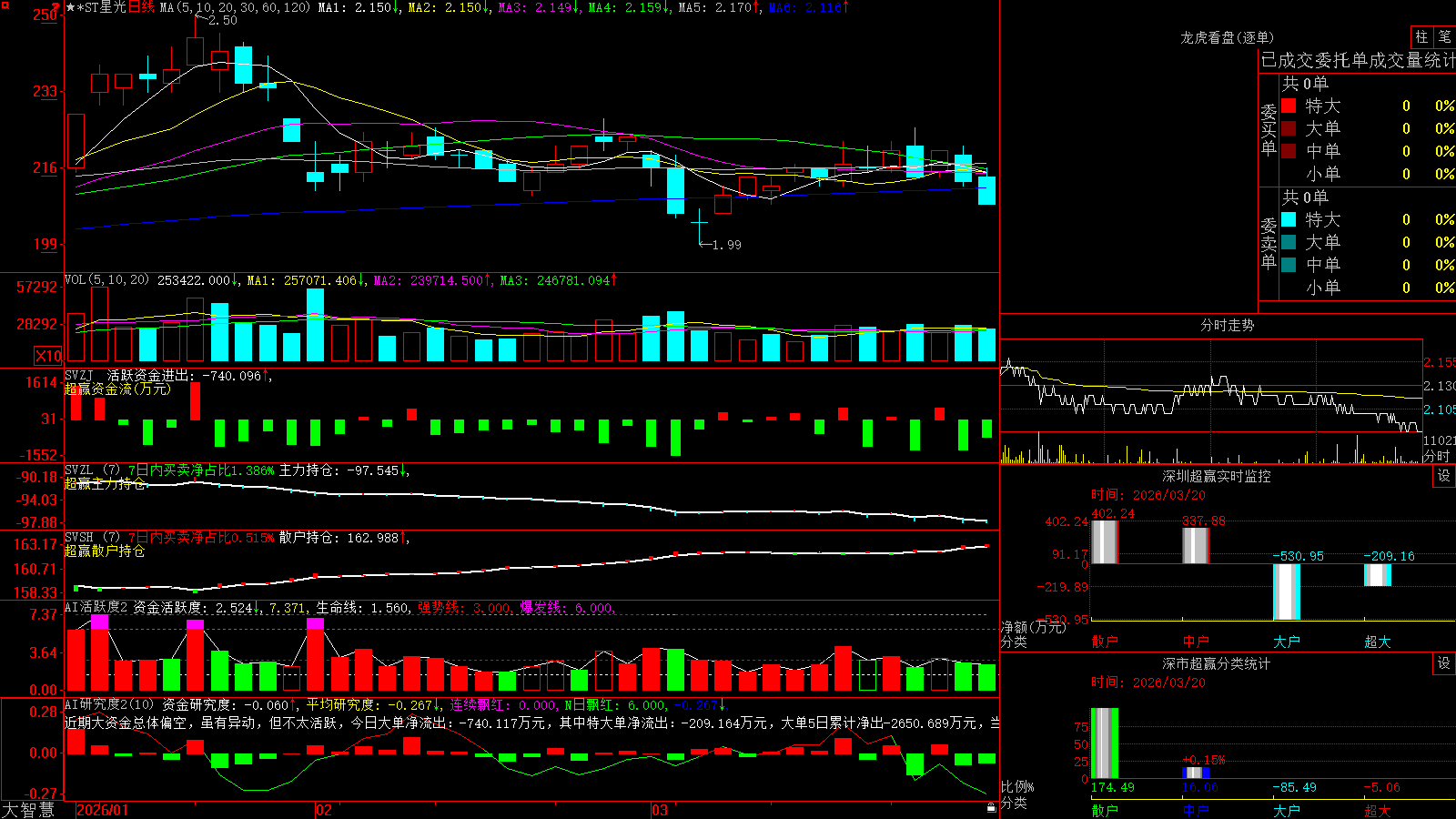The image size is (1456, 819).
Task: Click the 超大 -209.16 cyan bar
Action: coord(1377,575)
